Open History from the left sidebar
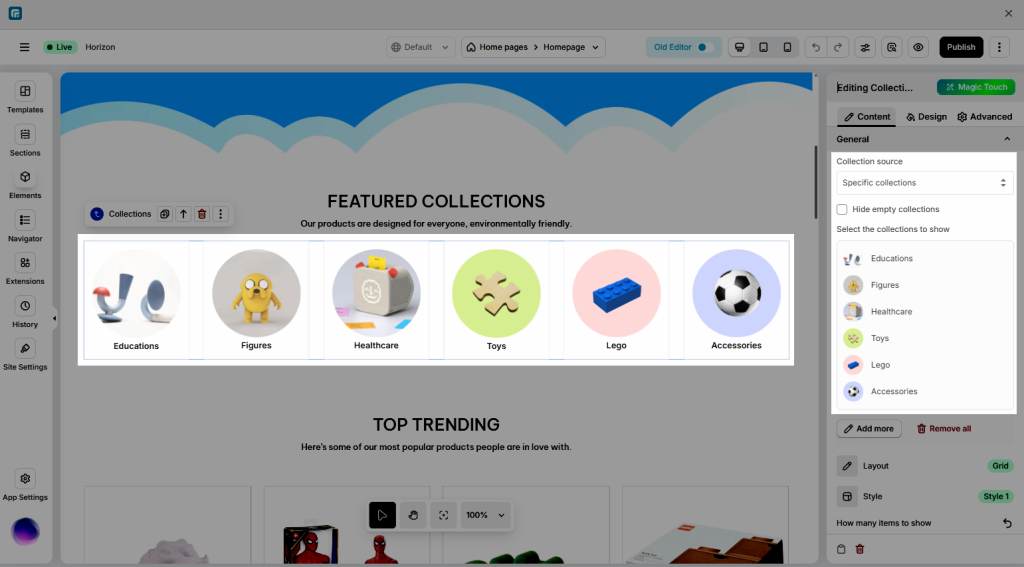Viewport: 1024px width, 567px height. coord(25,312)
